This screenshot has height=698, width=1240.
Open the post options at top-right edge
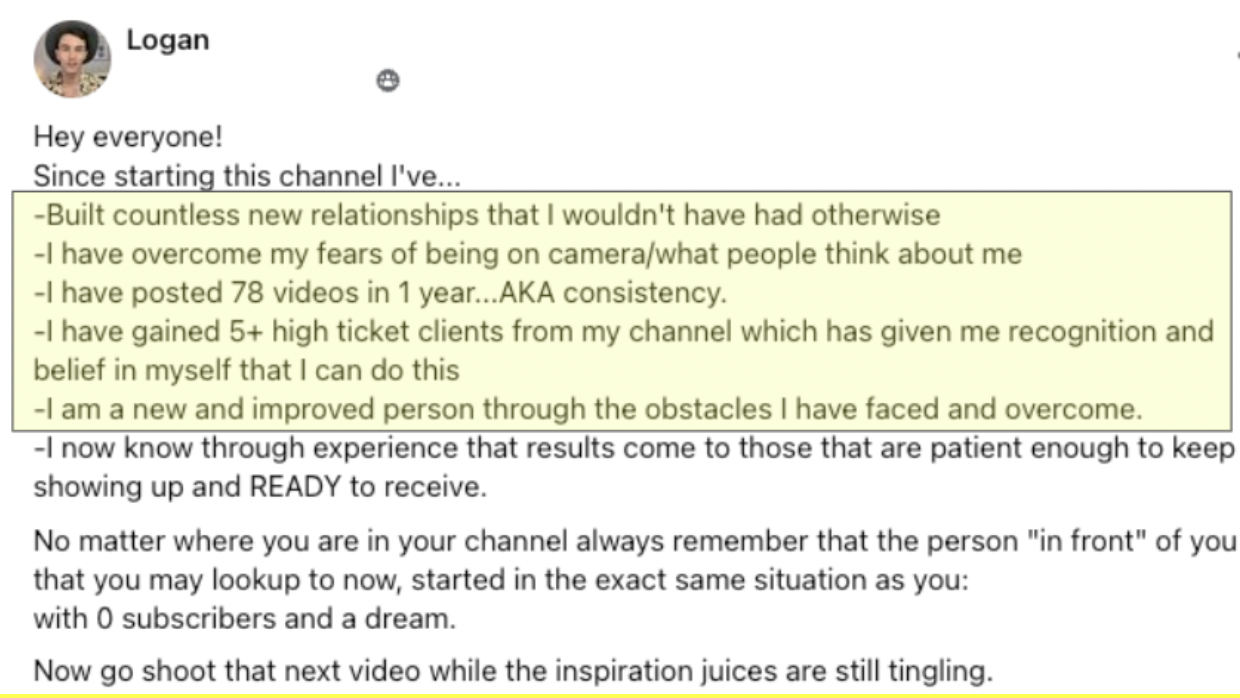click(x=1237, y=57)
